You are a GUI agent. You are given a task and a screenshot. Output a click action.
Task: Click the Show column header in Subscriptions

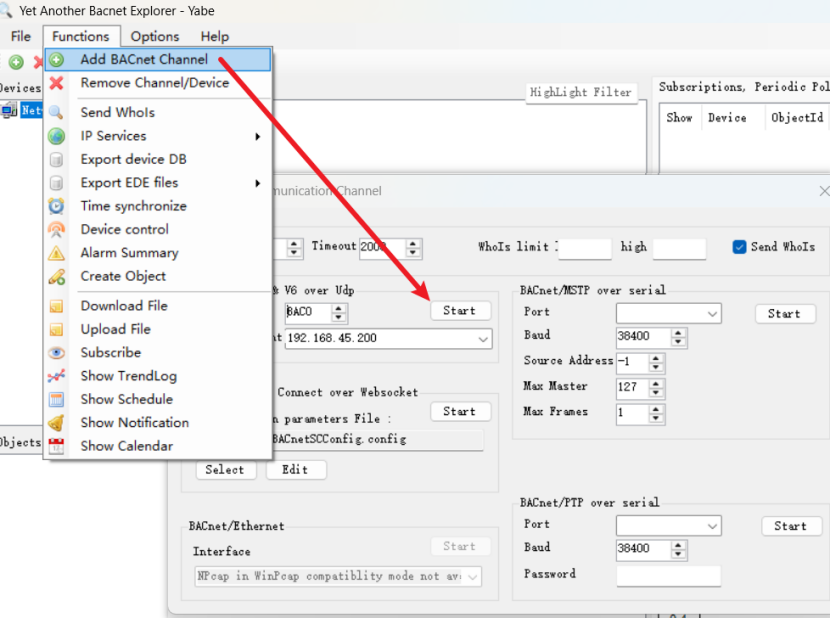coord(680,118)
